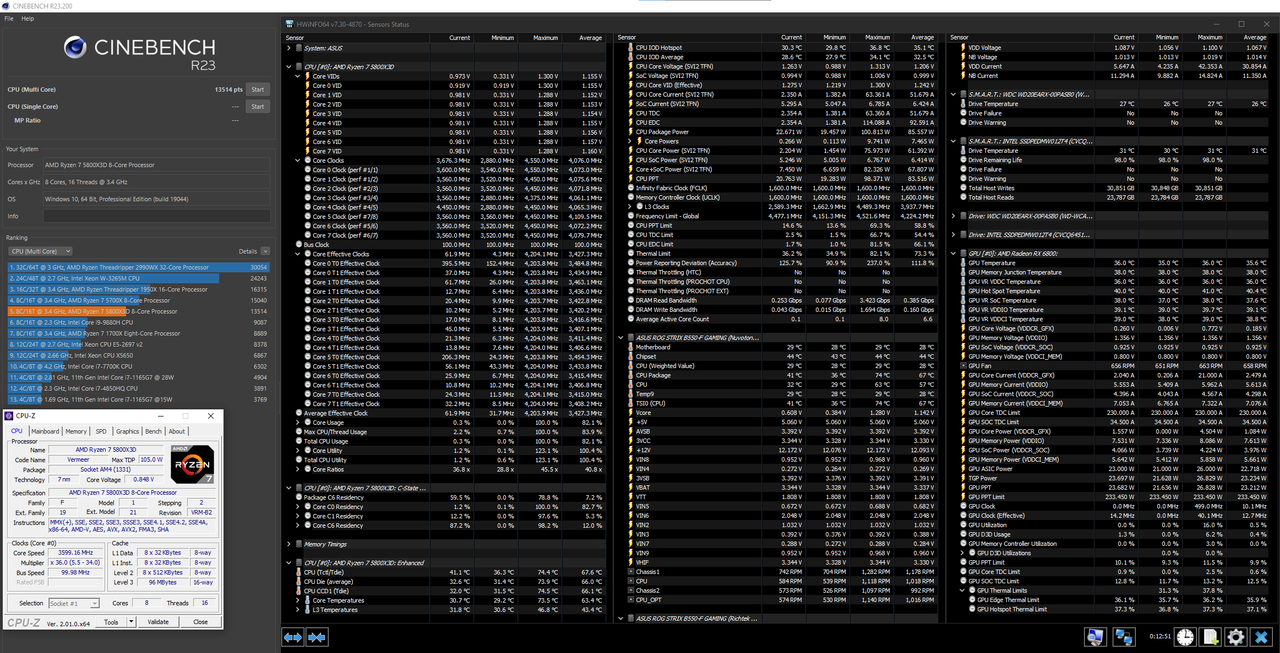Collapse the GPU [#0]: AMD Radeon RX 6800 group
The width and height of the screenshot is (1280, 653).
(x=953, y=254)
